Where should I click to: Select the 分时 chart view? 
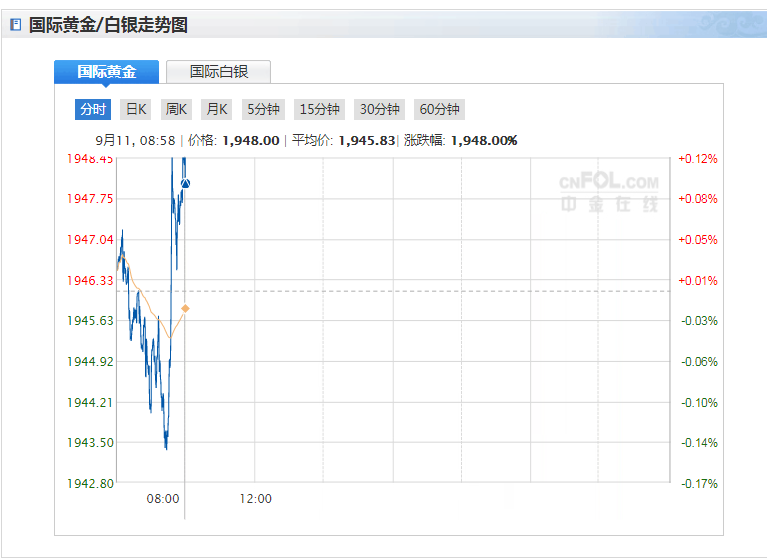click(x=93, y=109)
